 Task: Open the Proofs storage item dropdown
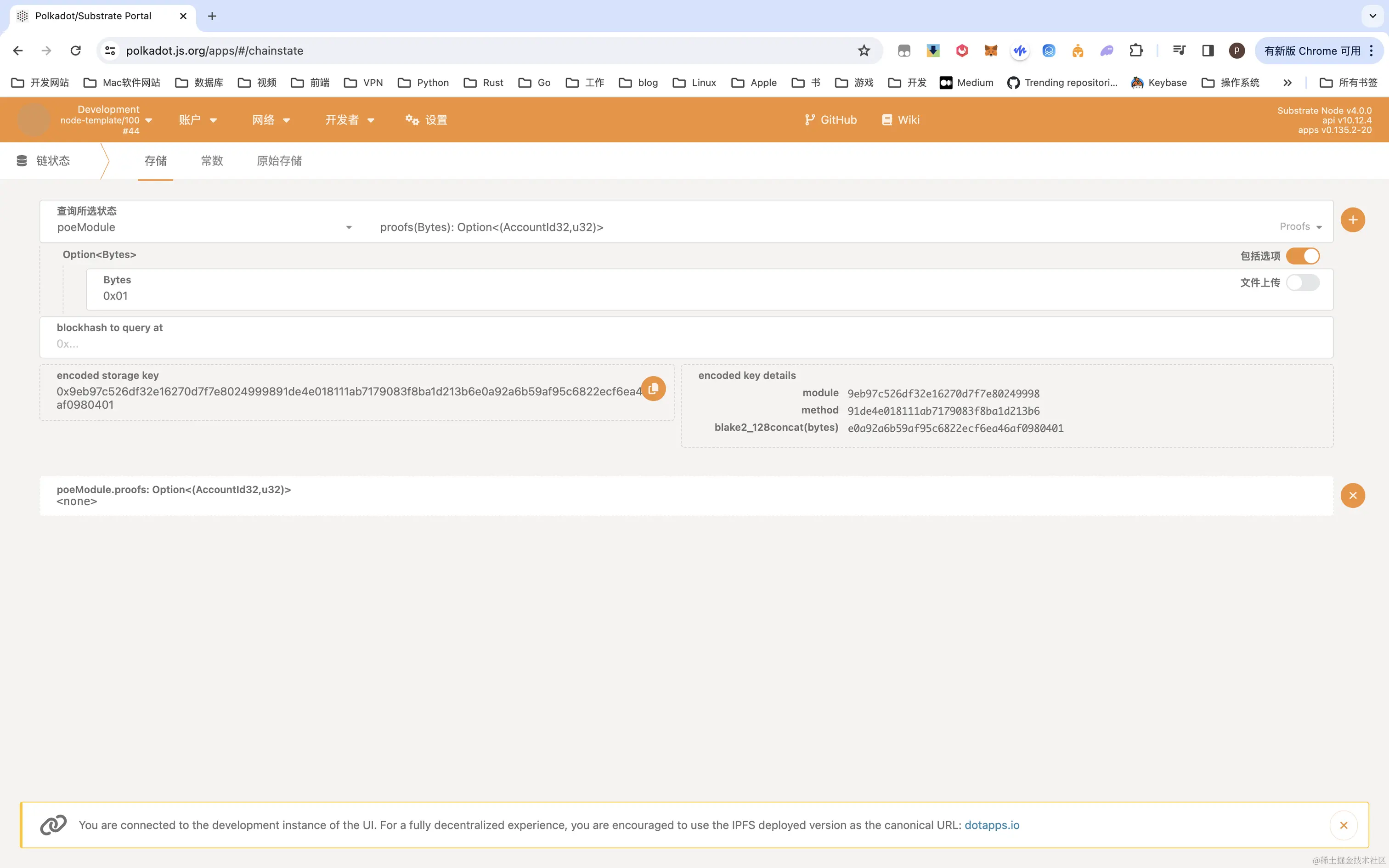point(1299,227)
